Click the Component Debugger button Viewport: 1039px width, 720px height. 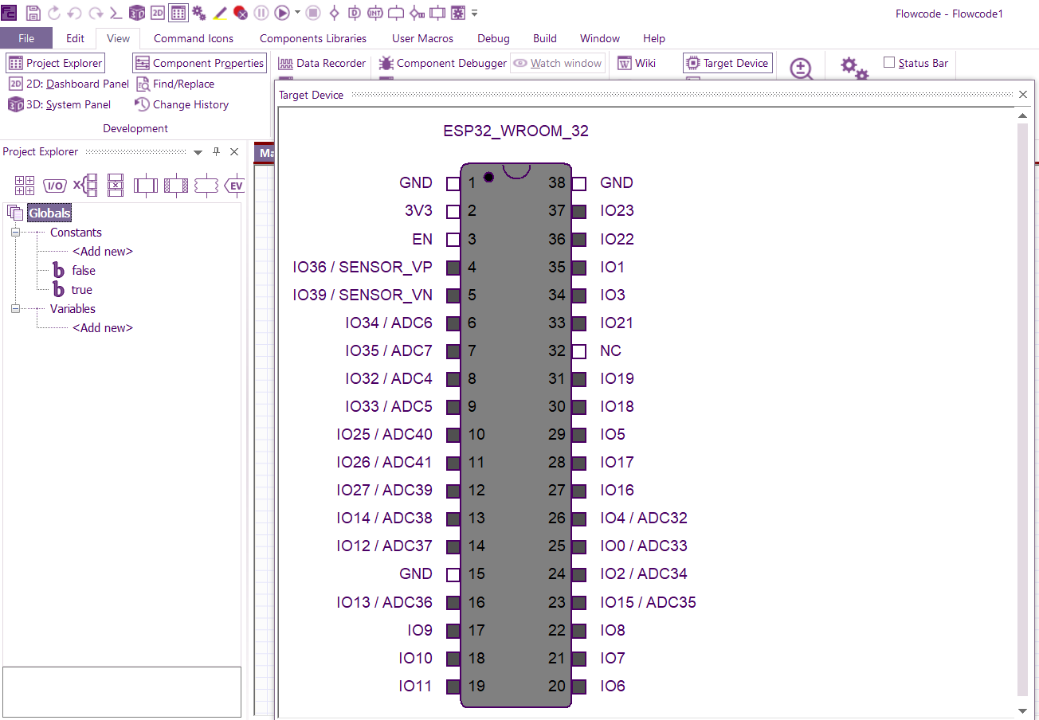click(443, 63)
